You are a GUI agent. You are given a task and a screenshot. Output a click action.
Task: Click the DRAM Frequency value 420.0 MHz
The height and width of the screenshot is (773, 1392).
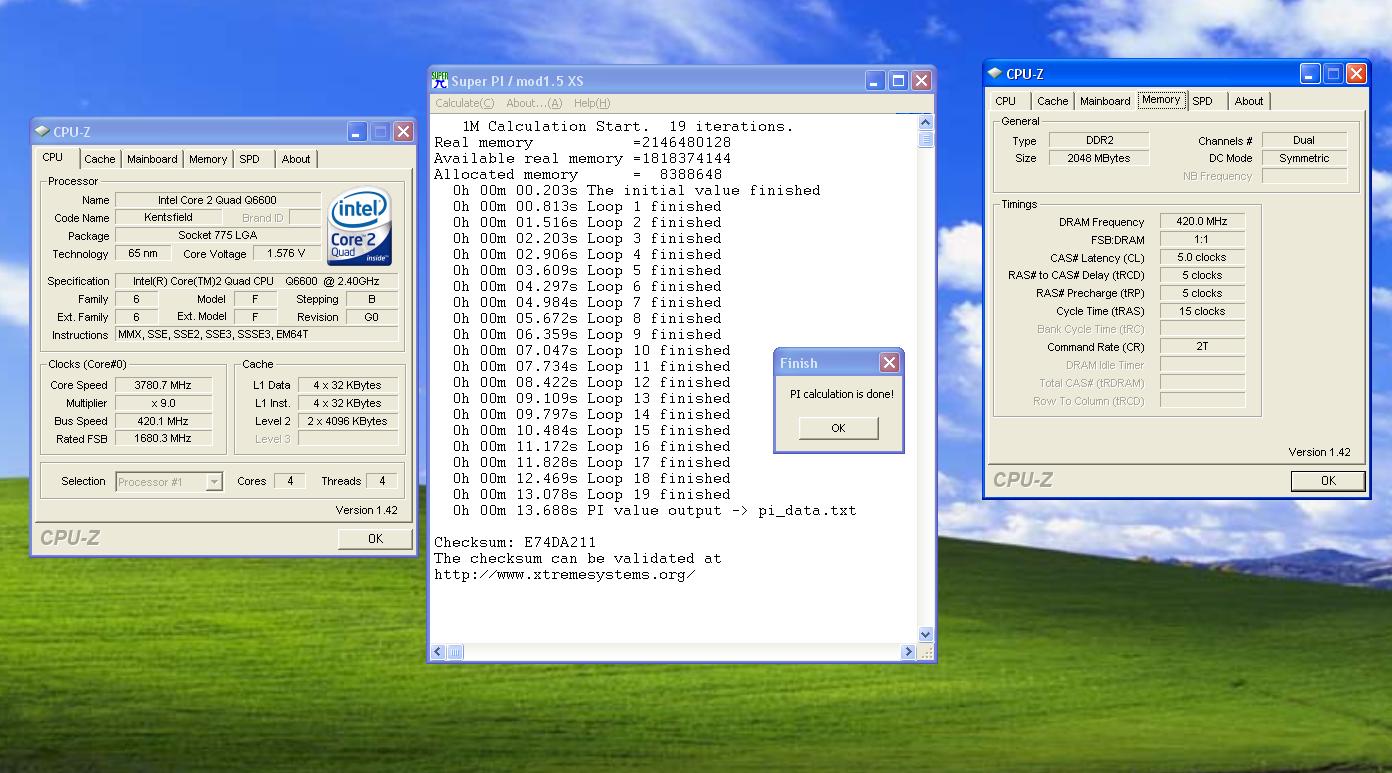click(1202, 221)
